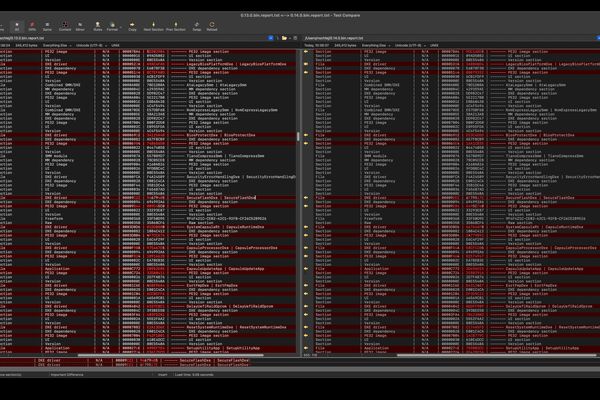600x400 pixels.
Task: Toggle the Context view button
Action: coord(65,26)
